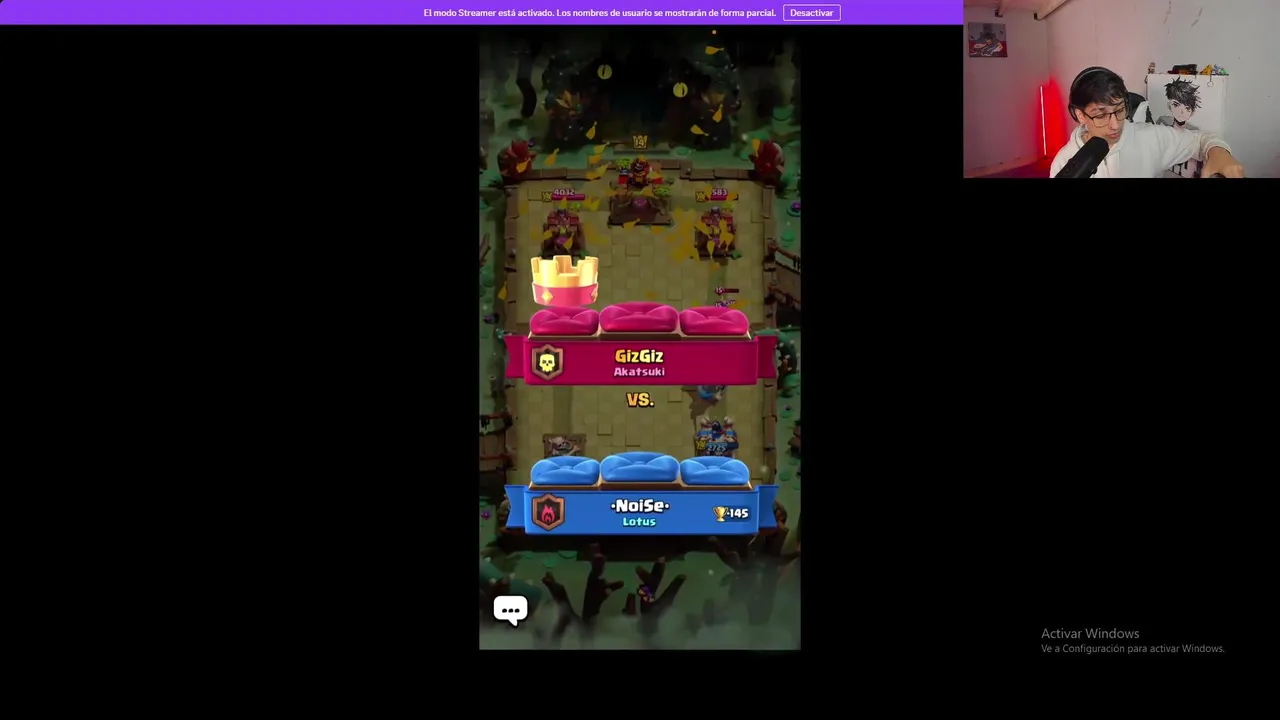Click the golden crown above GizGiz's banner
This screenshot has height=720, width=1280.
[x=565, y=280]
